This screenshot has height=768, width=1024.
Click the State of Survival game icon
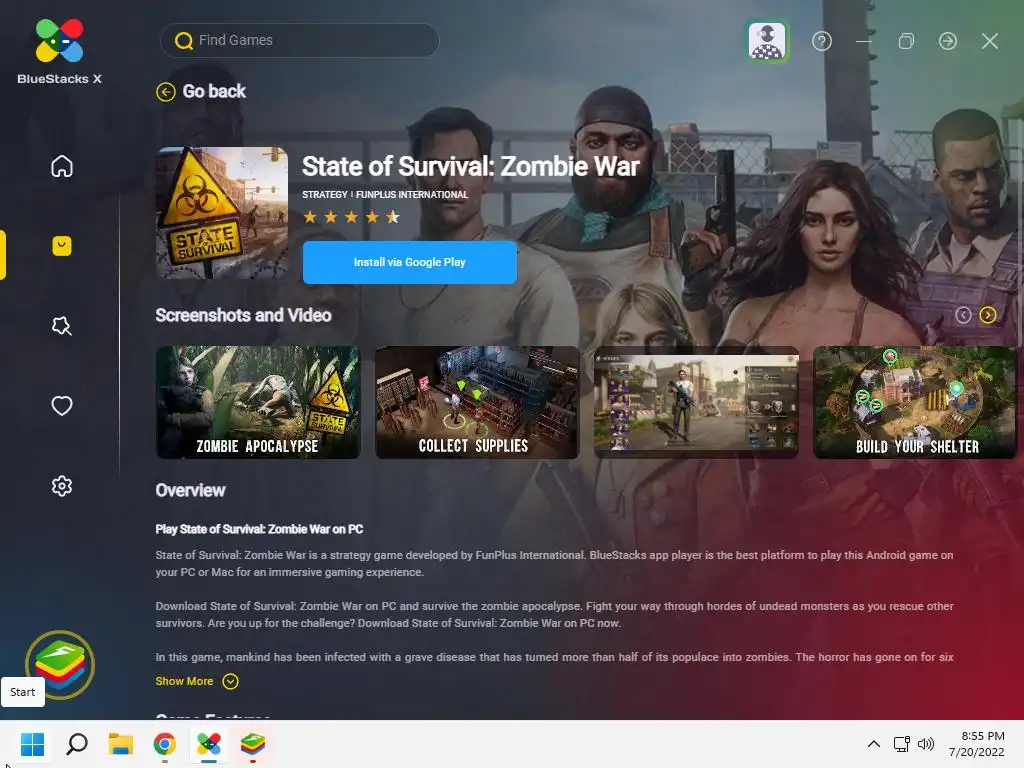tap(222, 213)
